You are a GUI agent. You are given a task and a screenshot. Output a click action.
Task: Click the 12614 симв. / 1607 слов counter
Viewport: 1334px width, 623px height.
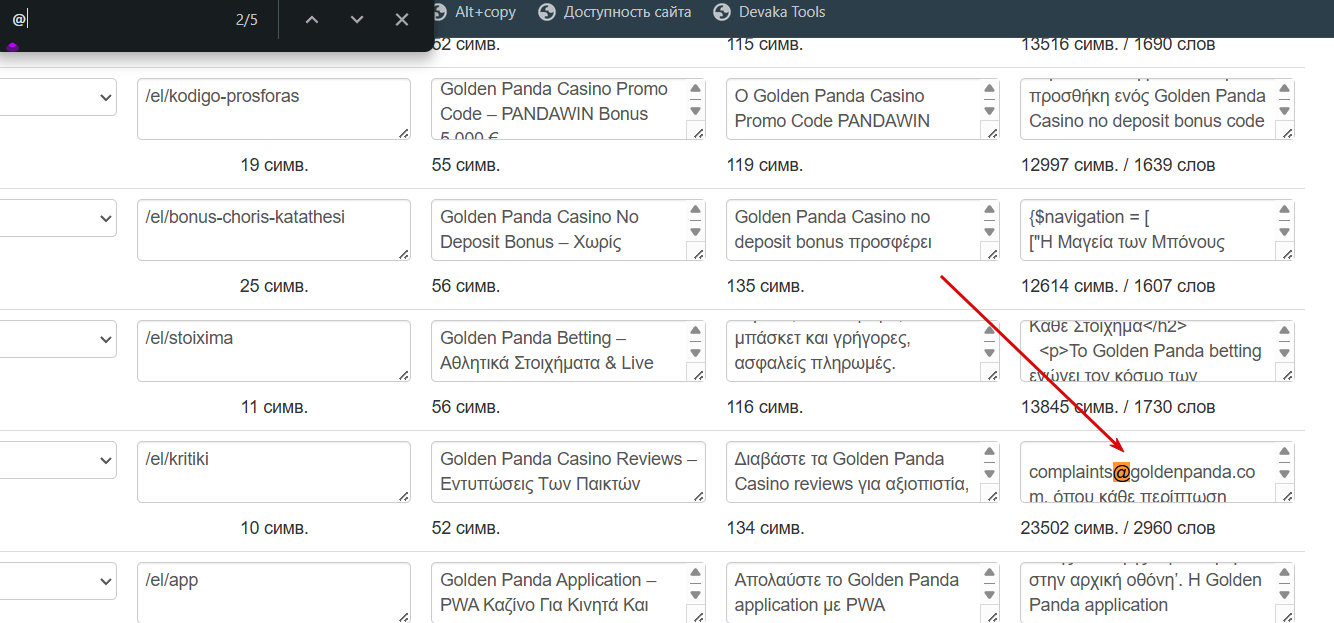(x=1118, y=286)
